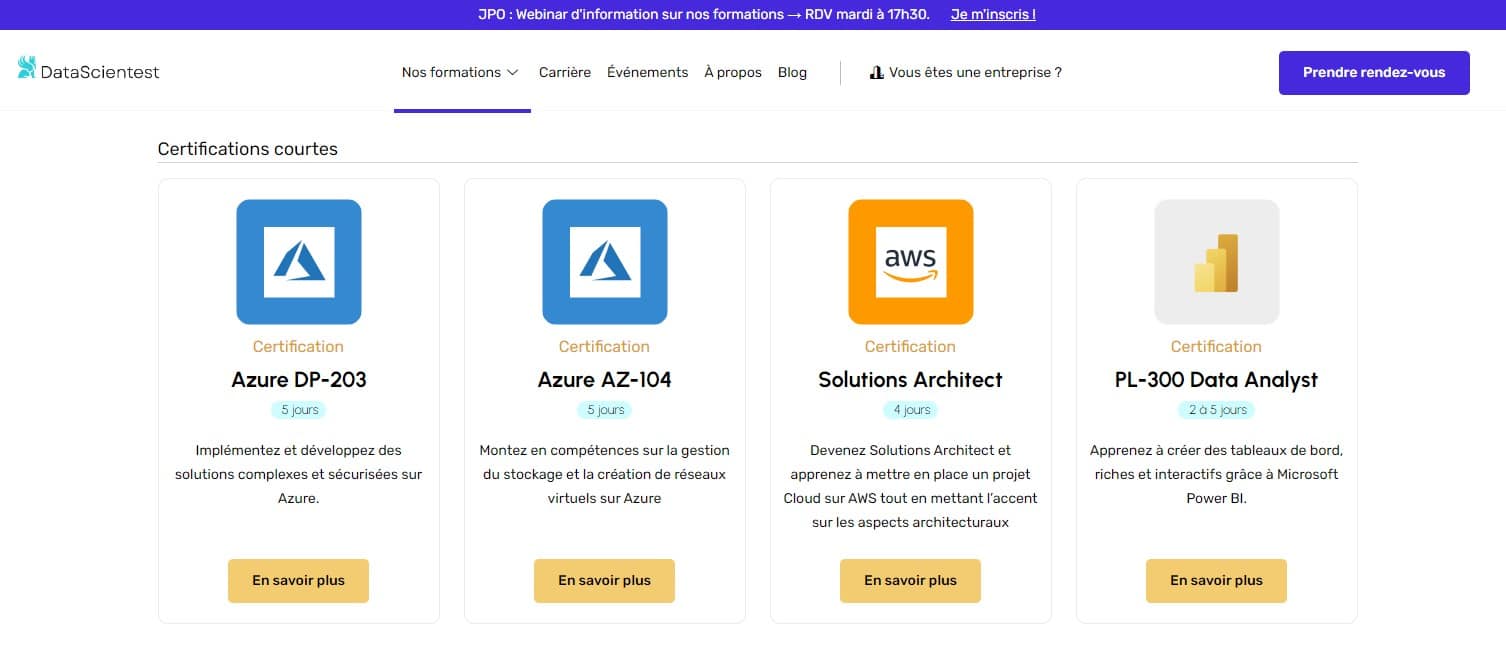
Task: Go to the À propos page
Action: 732,73
